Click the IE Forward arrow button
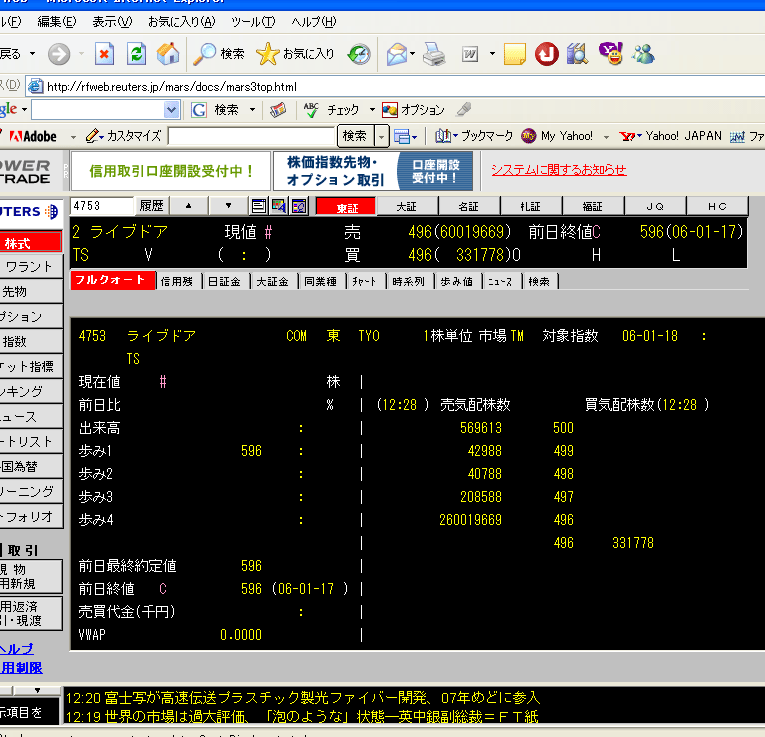Viewport: 765px width, 737px height. click(x=59, y=54)
